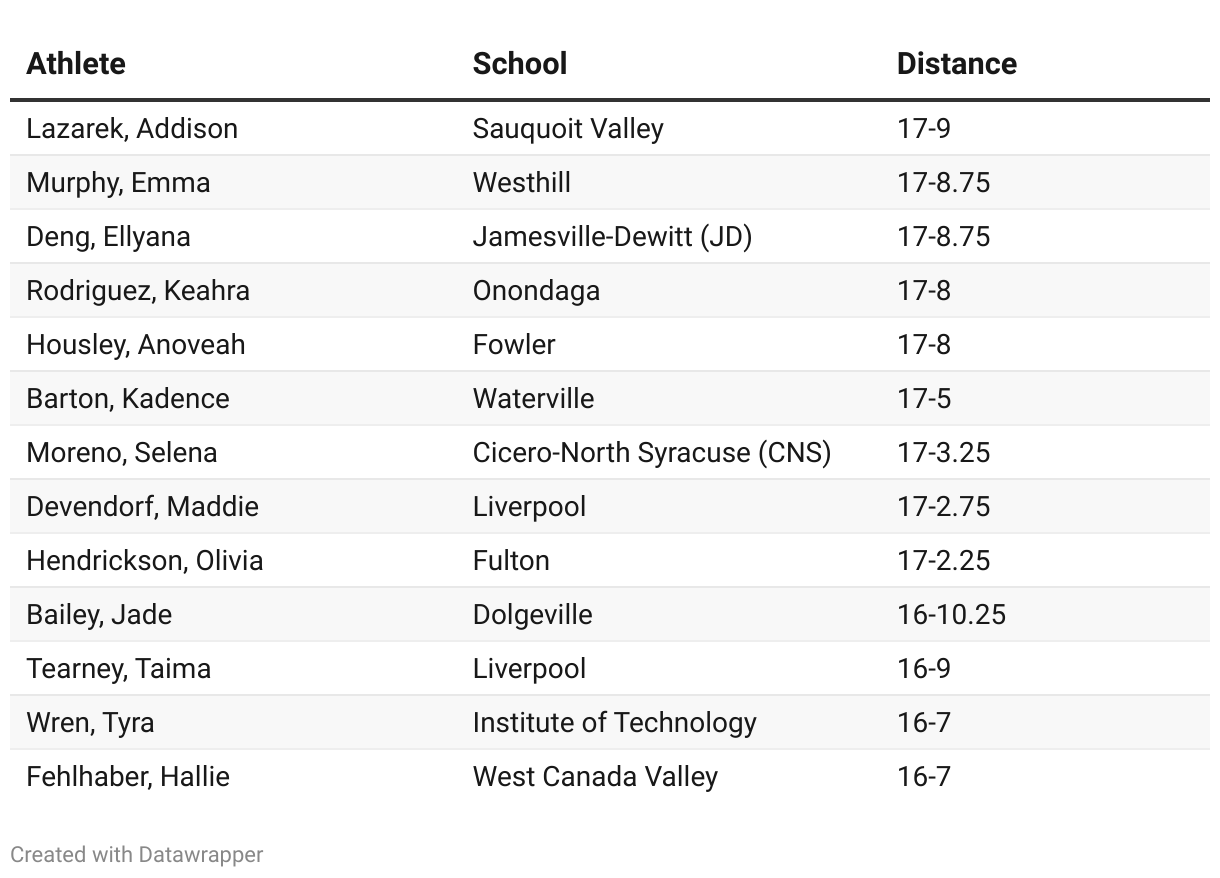
Task: Click the Dolgeville school cell
Action: tap(532, 615)
